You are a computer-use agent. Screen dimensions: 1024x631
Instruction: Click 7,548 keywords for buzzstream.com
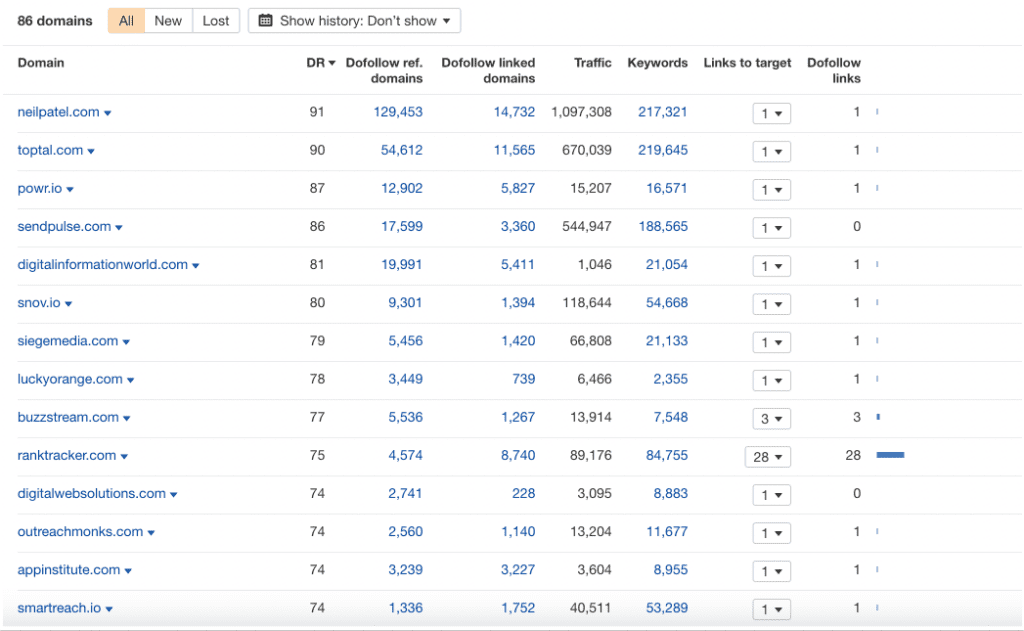point(671,417)
